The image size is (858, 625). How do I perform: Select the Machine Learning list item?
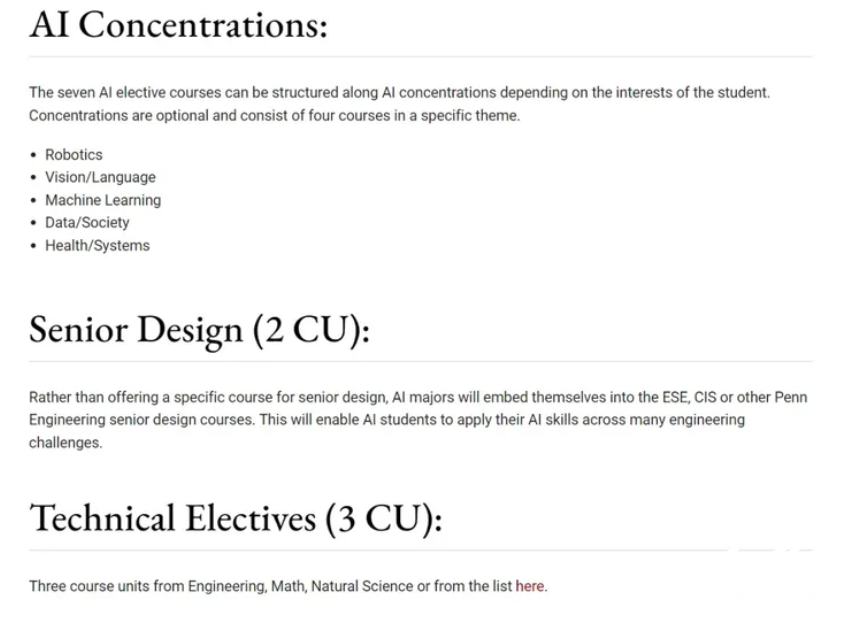[102, 200]
